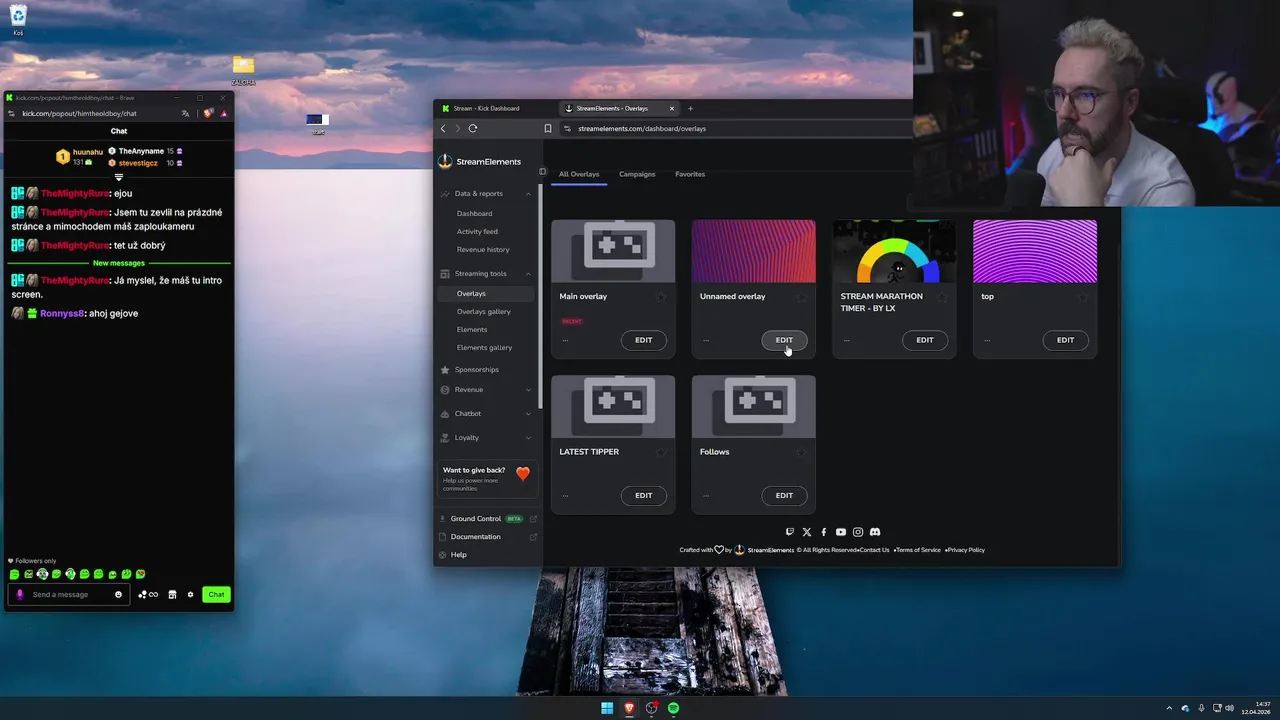Open the Windows Start button on the taskbar
The width and height of the screenshot is (1280, 720).
[607, 708]
